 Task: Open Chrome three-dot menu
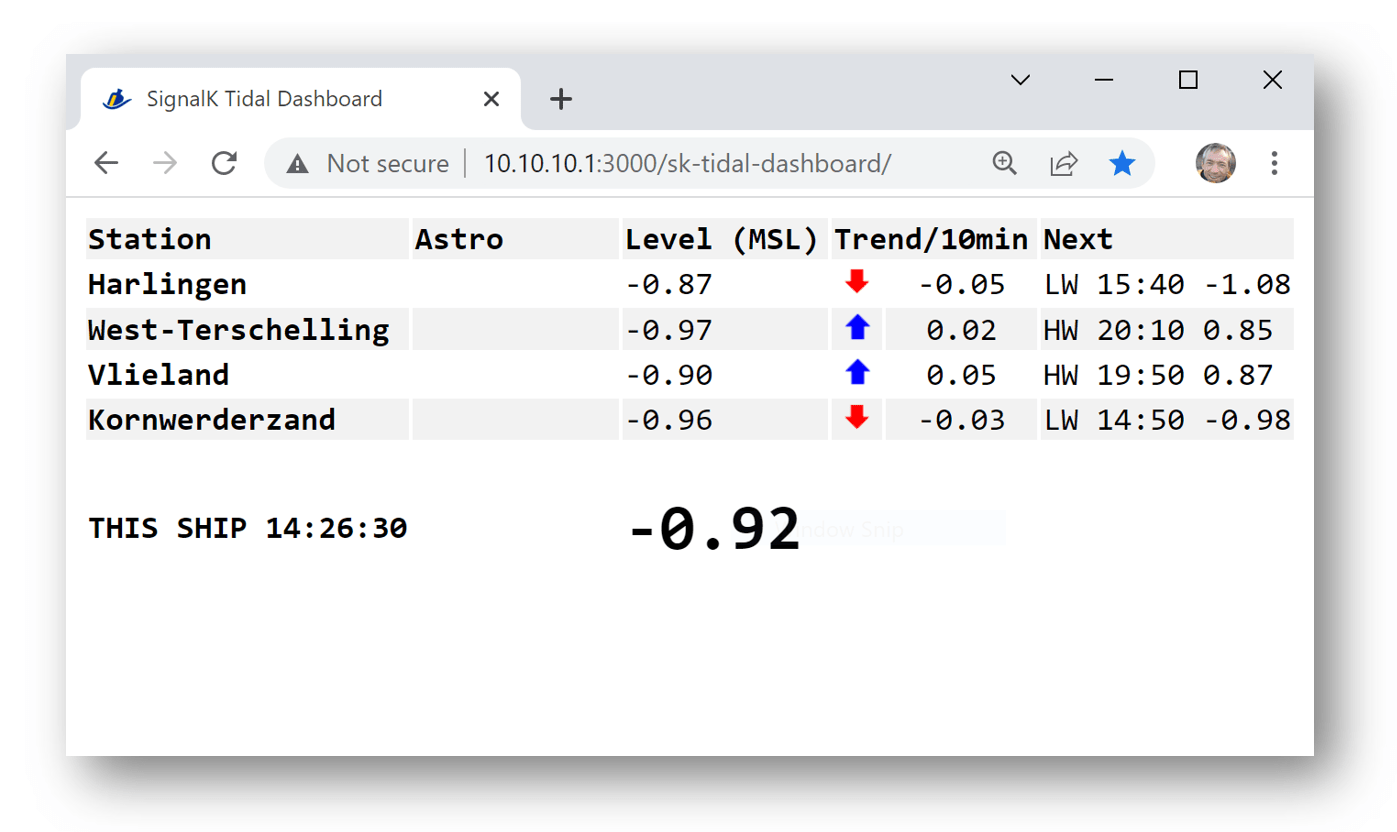[x=1274, y=163]
